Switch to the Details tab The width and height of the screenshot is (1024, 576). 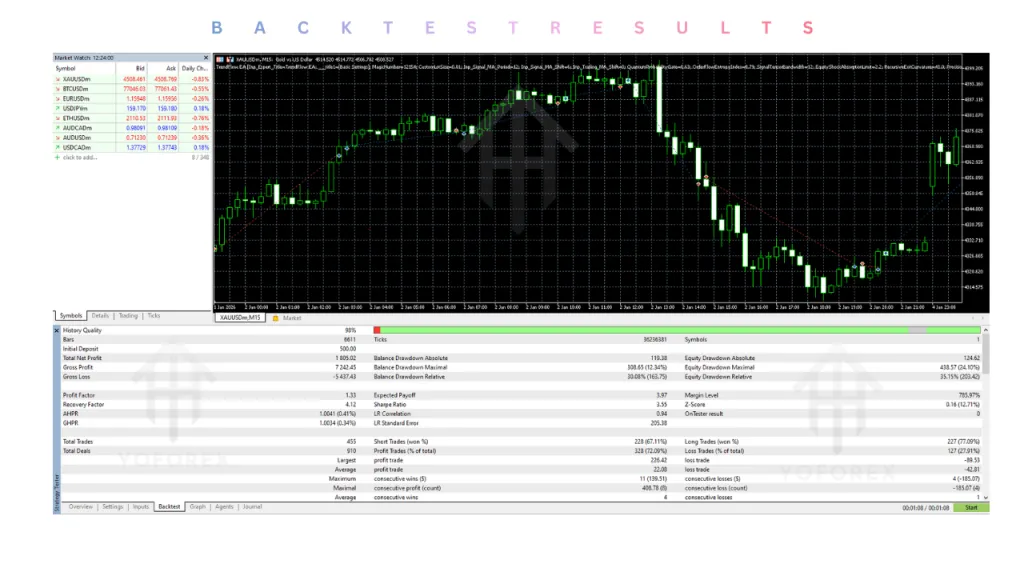click(100, 316)
